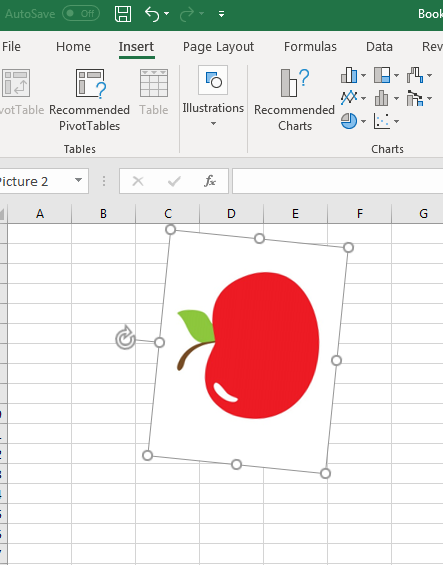
Task: Click the picture rotation handle
Action: (x=125, y=338)
